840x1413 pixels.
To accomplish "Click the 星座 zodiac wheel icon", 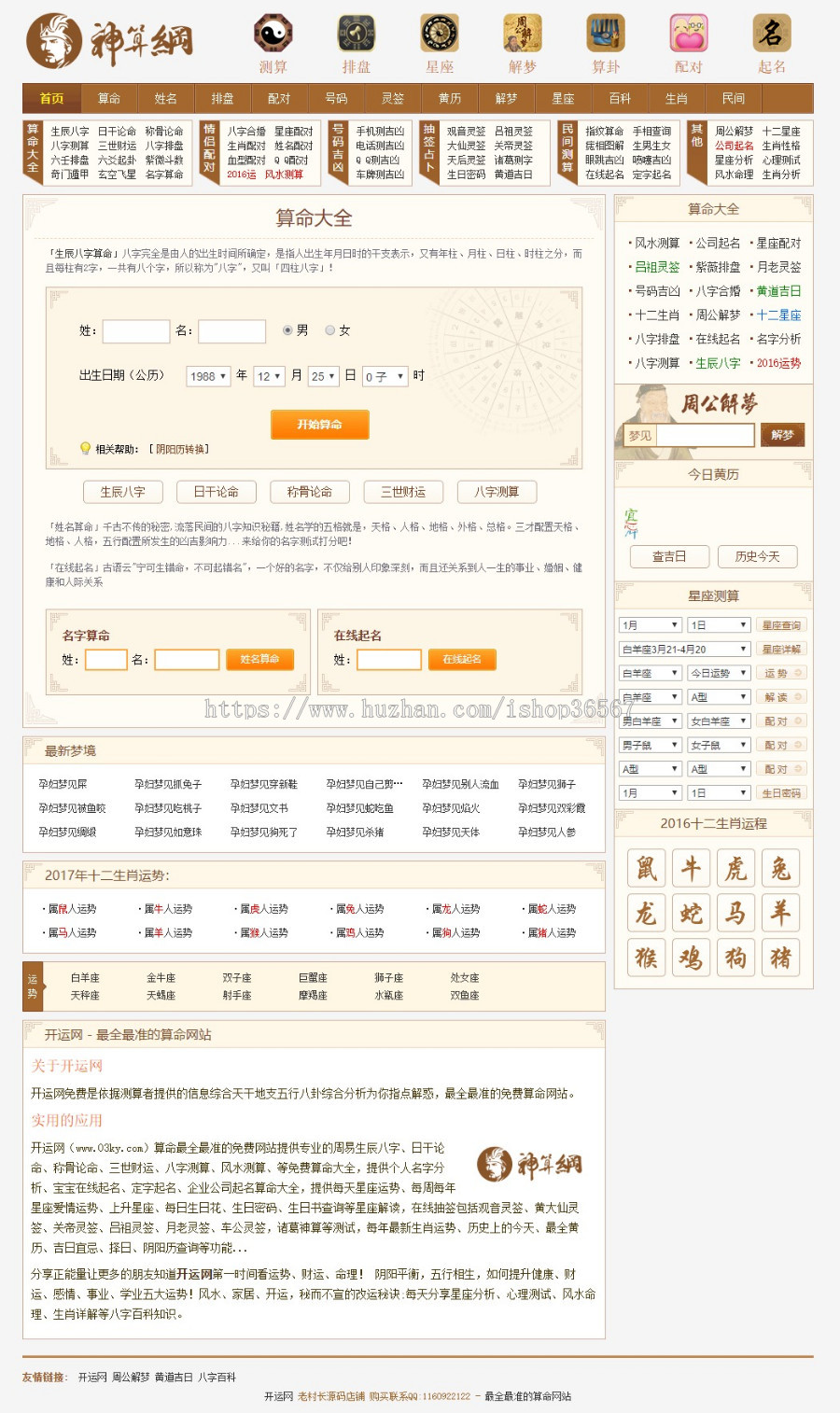I will [439, 34].
